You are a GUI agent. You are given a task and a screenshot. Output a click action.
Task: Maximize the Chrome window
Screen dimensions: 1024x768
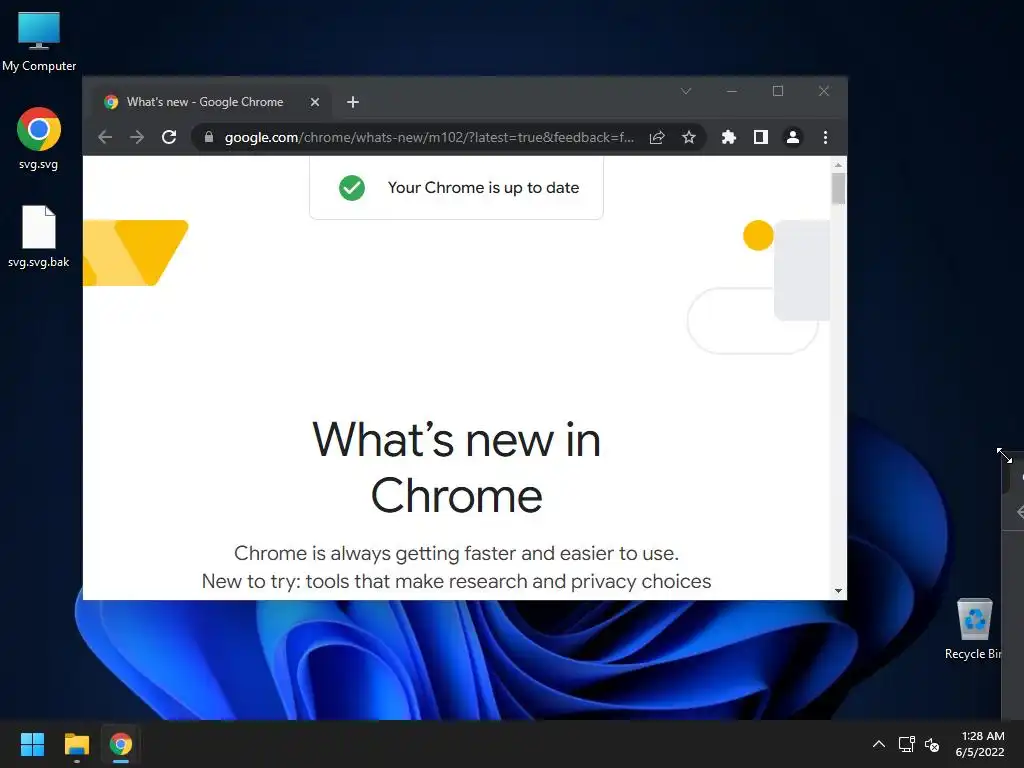778,91
